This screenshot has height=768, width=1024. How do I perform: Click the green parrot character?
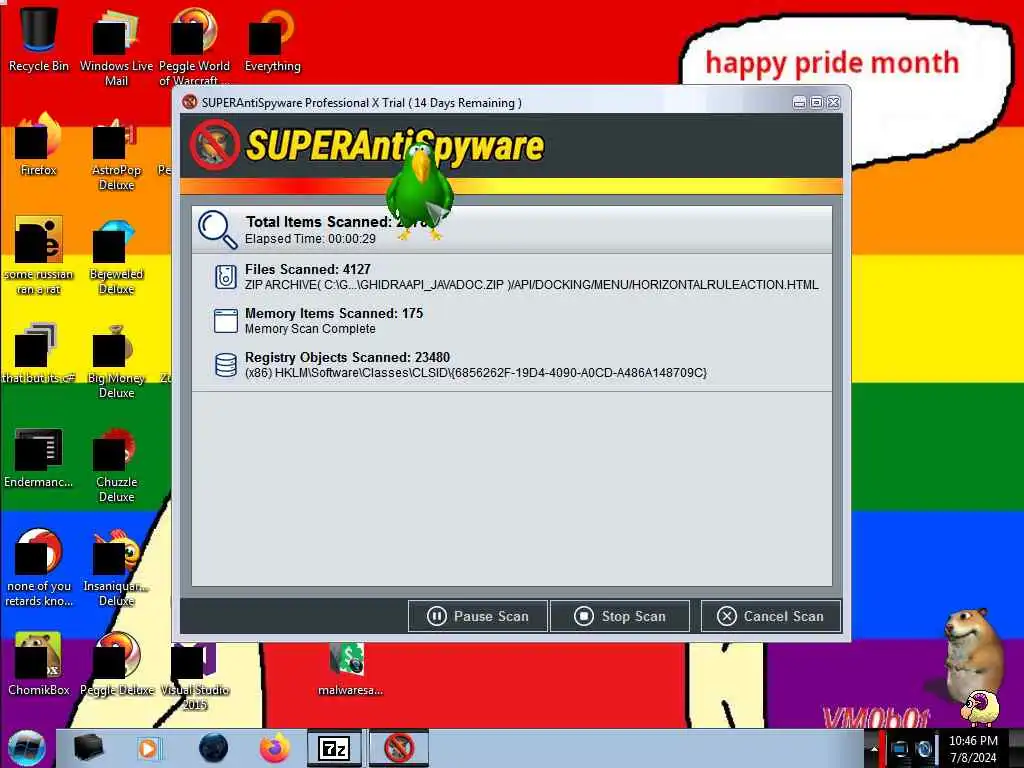click(x=419, y=191)
